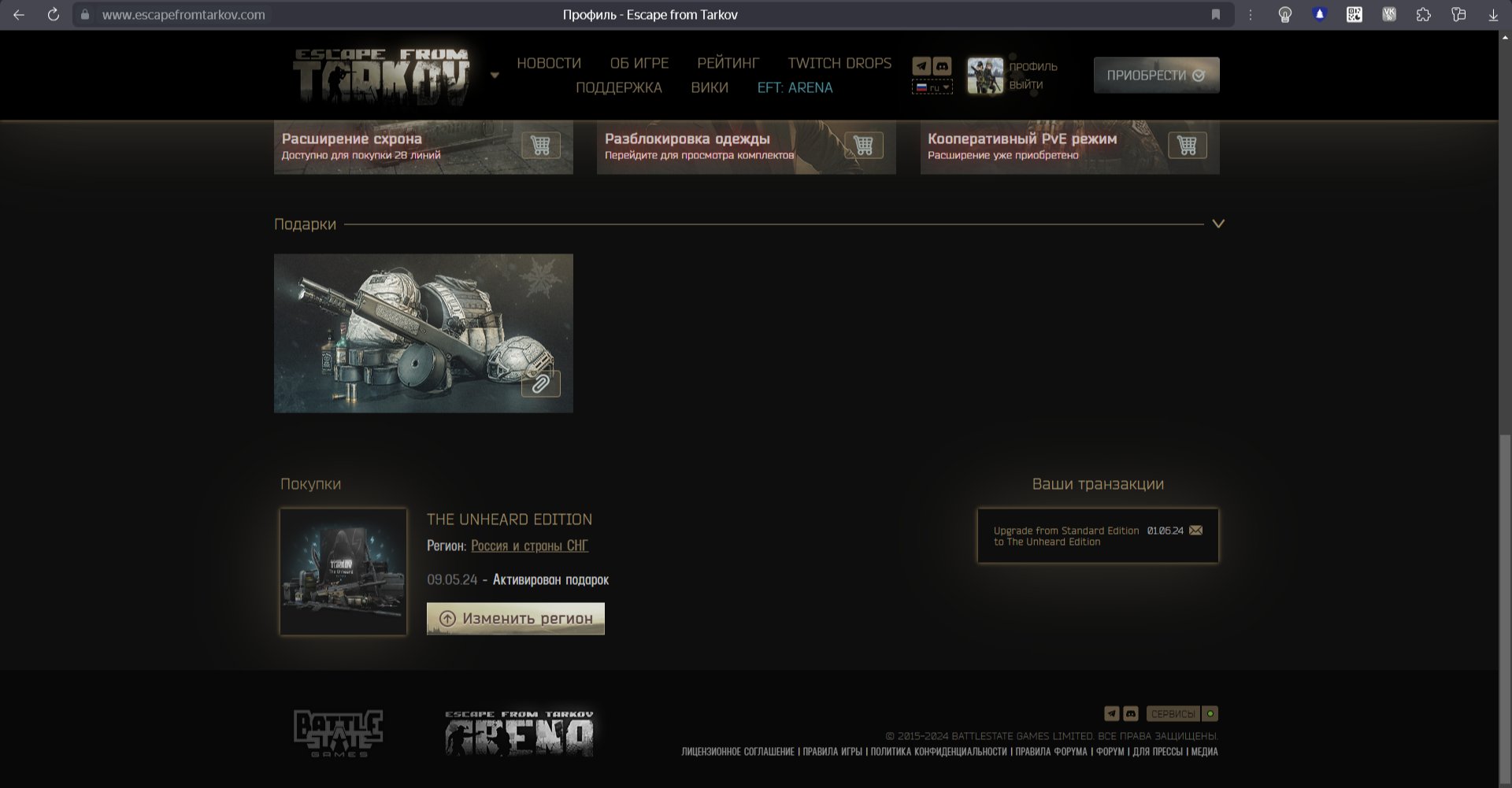
Task: Click cart icon on Кооперативный PvE режим
Action: [x=1187, y=146]
